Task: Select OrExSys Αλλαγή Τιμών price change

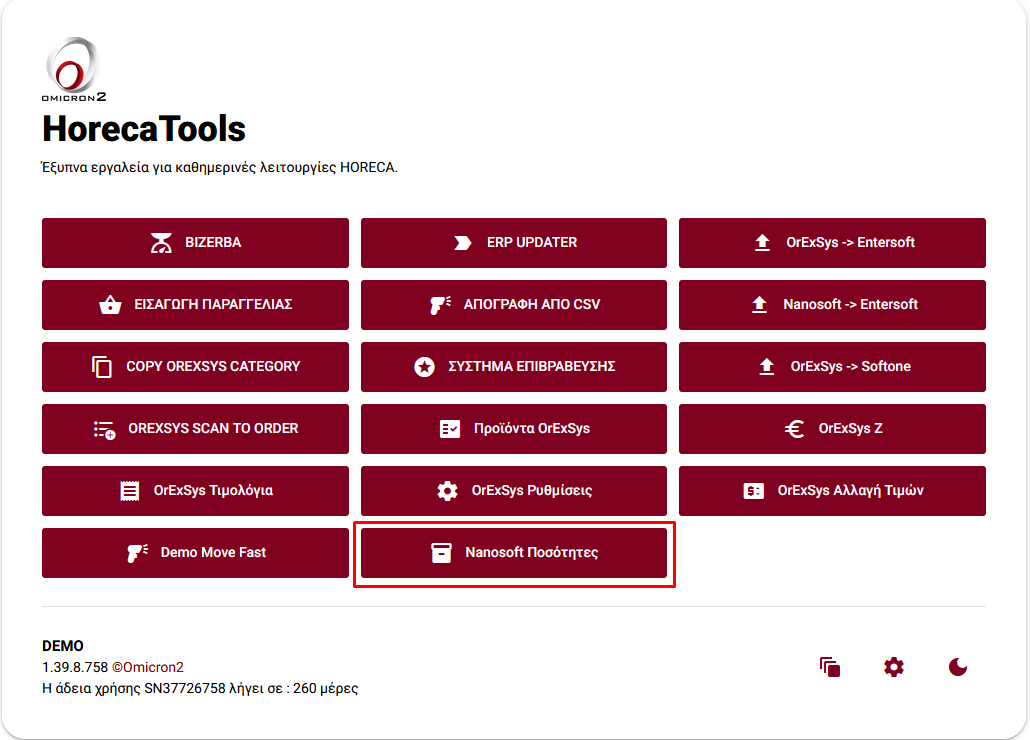Action: point(832,491)
